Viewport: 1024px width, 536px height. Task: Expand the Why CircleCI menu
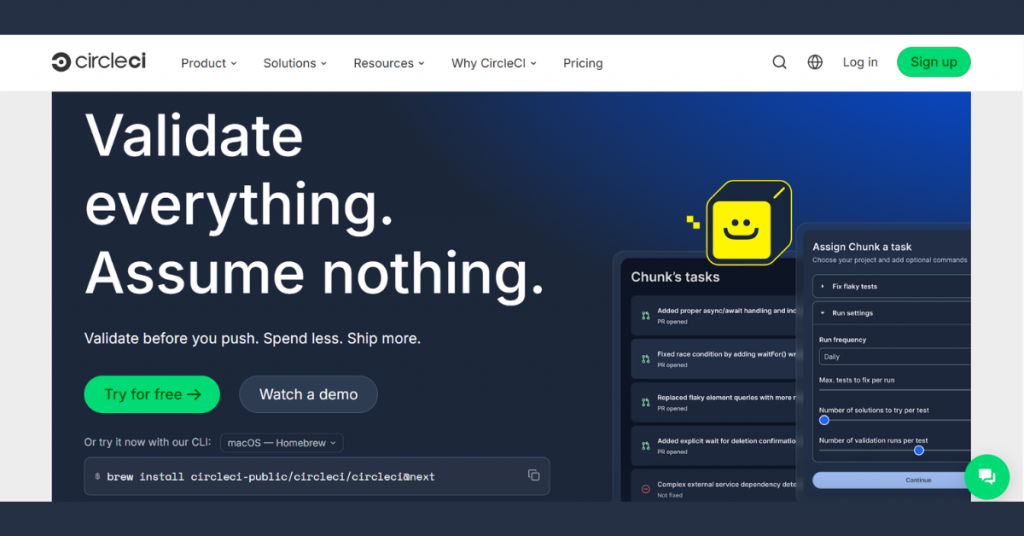[494, 63]
